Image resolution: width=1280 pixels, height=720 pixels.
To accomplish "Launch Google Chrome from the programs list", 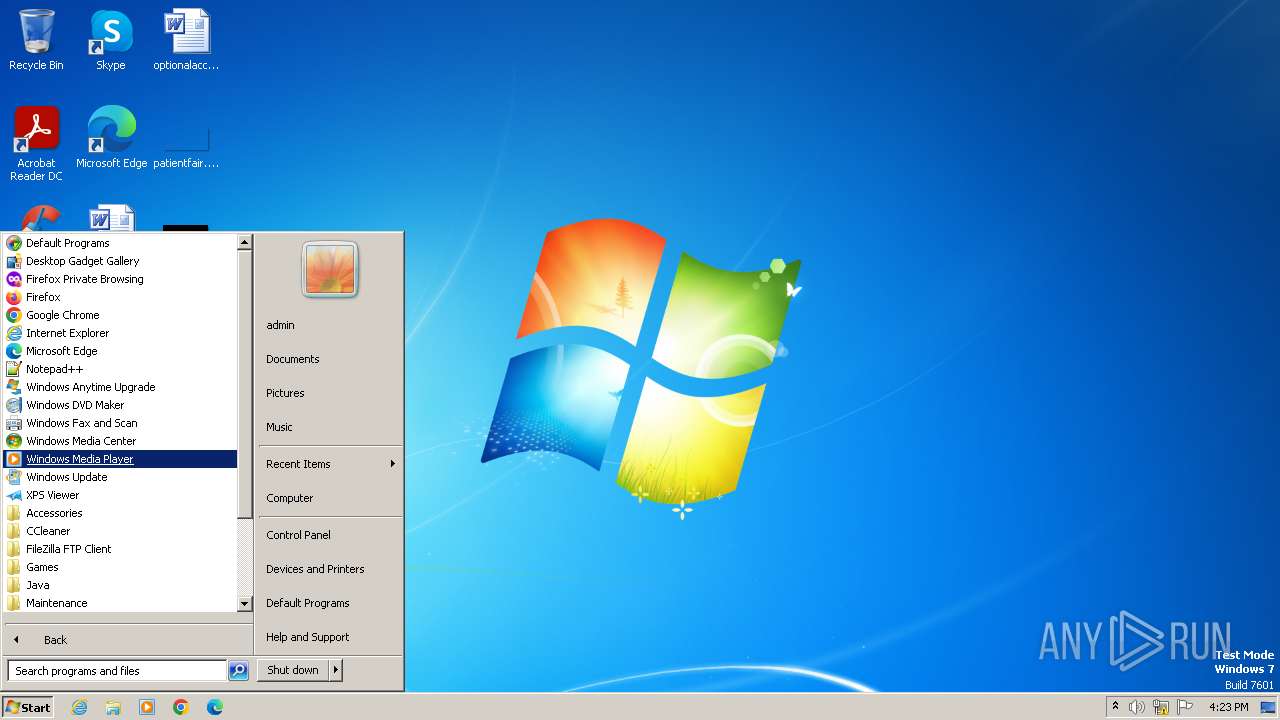I will point(120,315).
